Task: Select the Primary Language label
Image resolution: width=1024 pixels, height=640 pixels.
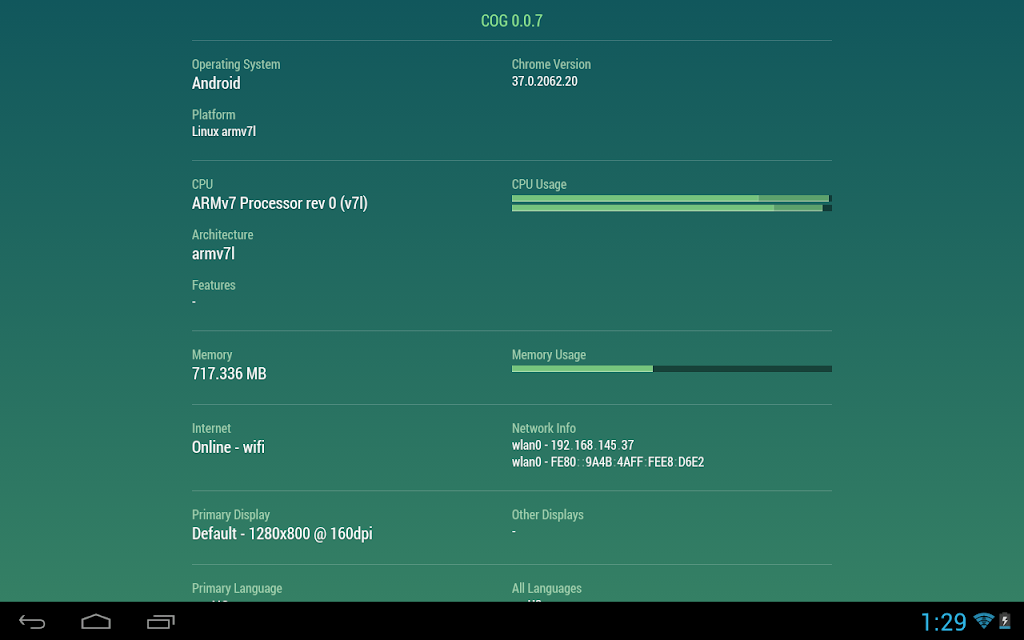Action: [x=237, y=588]
